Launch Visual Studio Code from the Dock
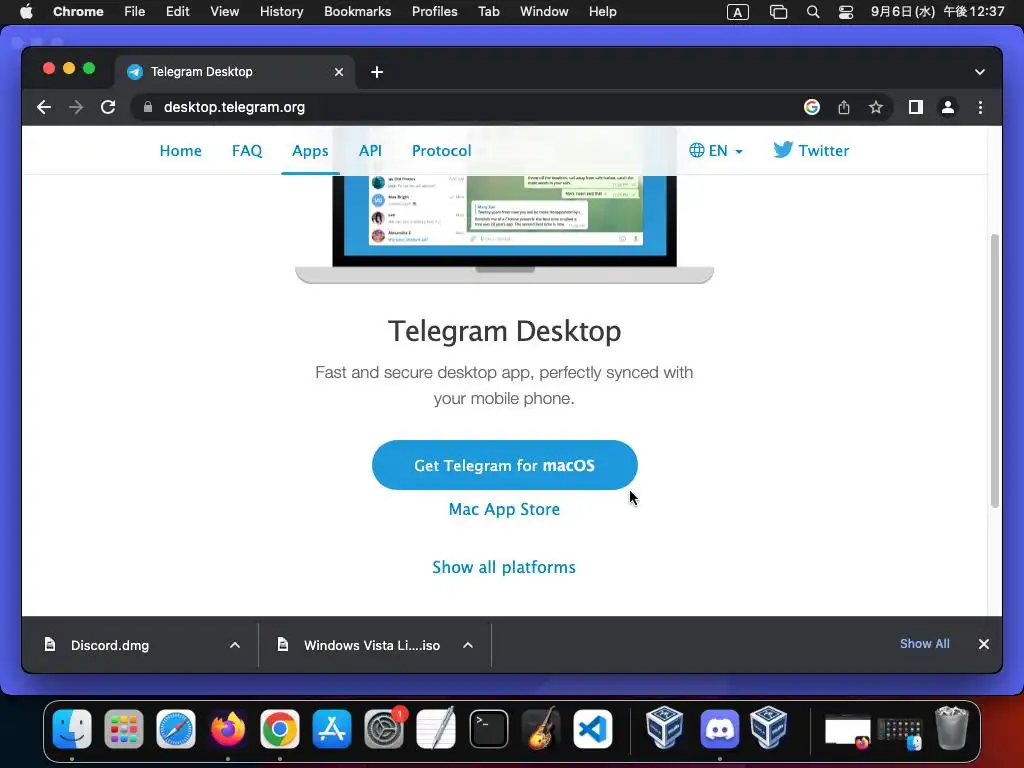Image resolution: width=1024 pixels, height=768 pixels. [593, 729]
